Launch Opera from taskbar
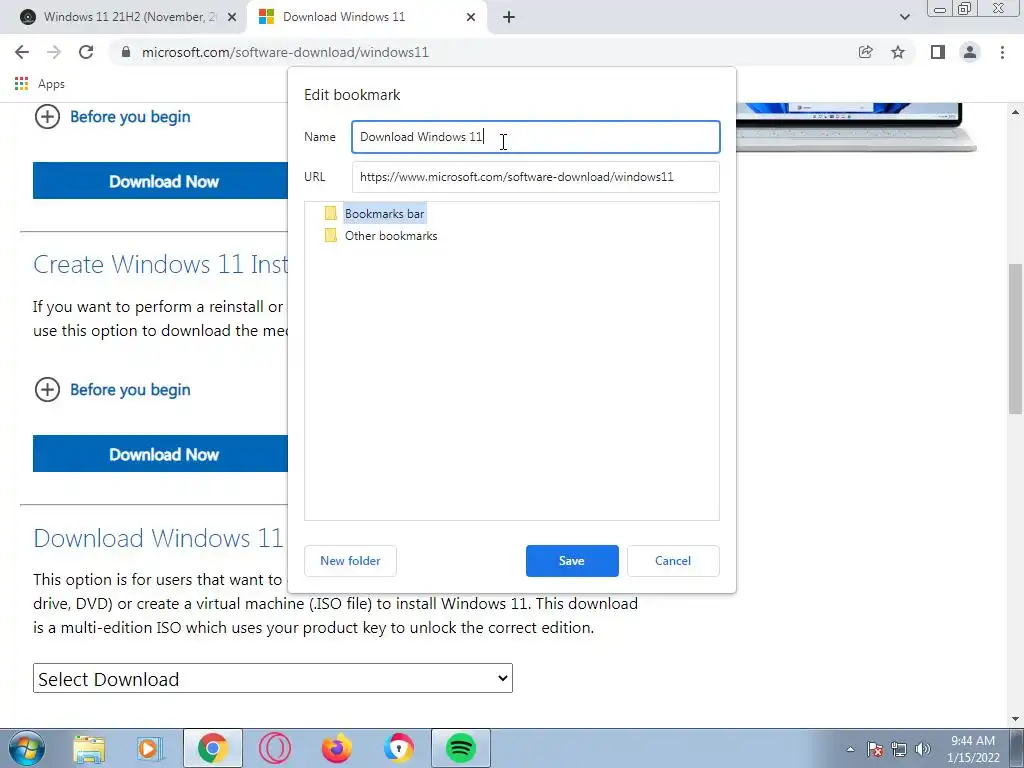Image resolution: width=1024 pixels, height=768 pixels. 275,748
